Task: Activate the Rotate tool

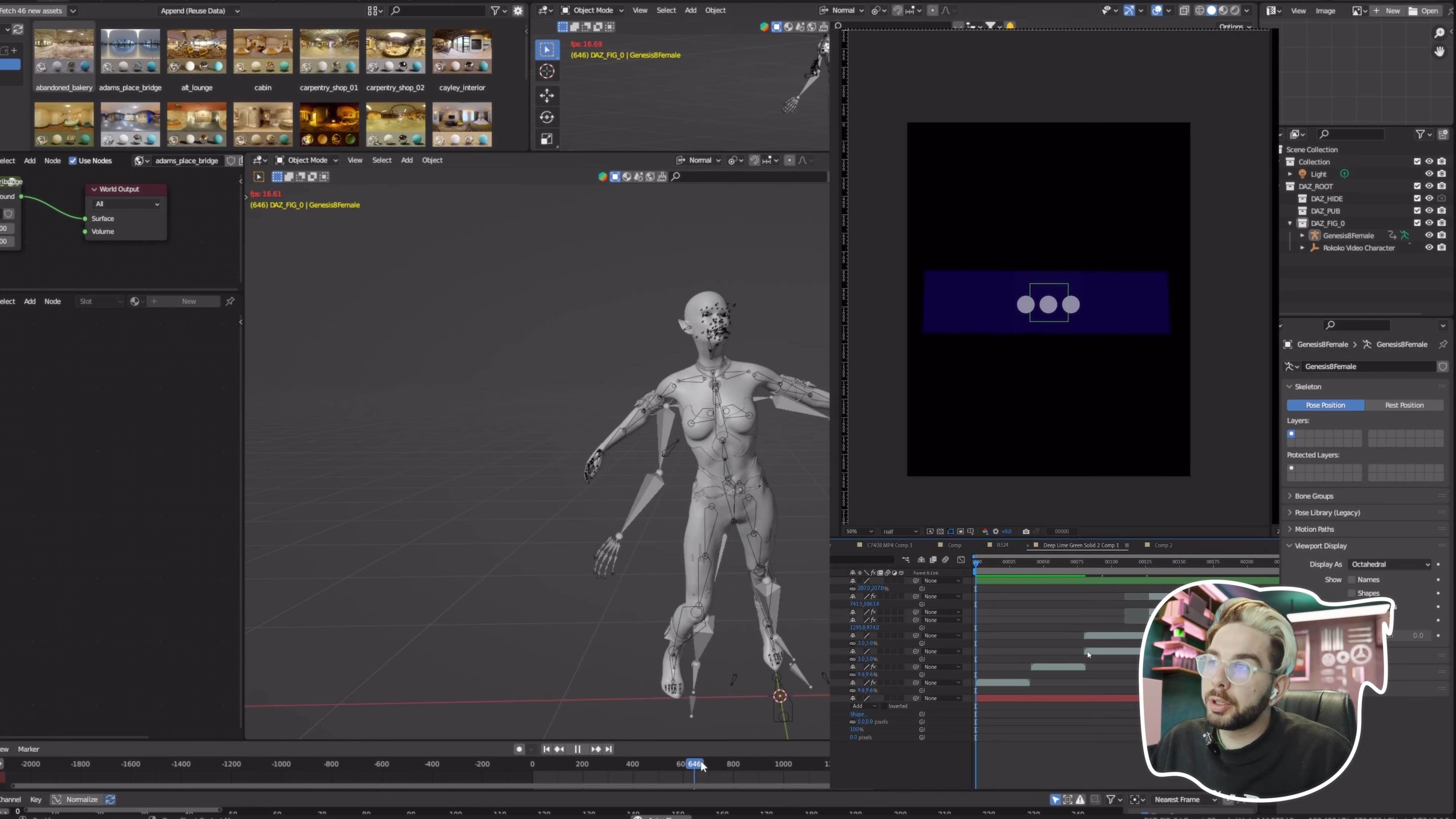Action: (546, 117)
